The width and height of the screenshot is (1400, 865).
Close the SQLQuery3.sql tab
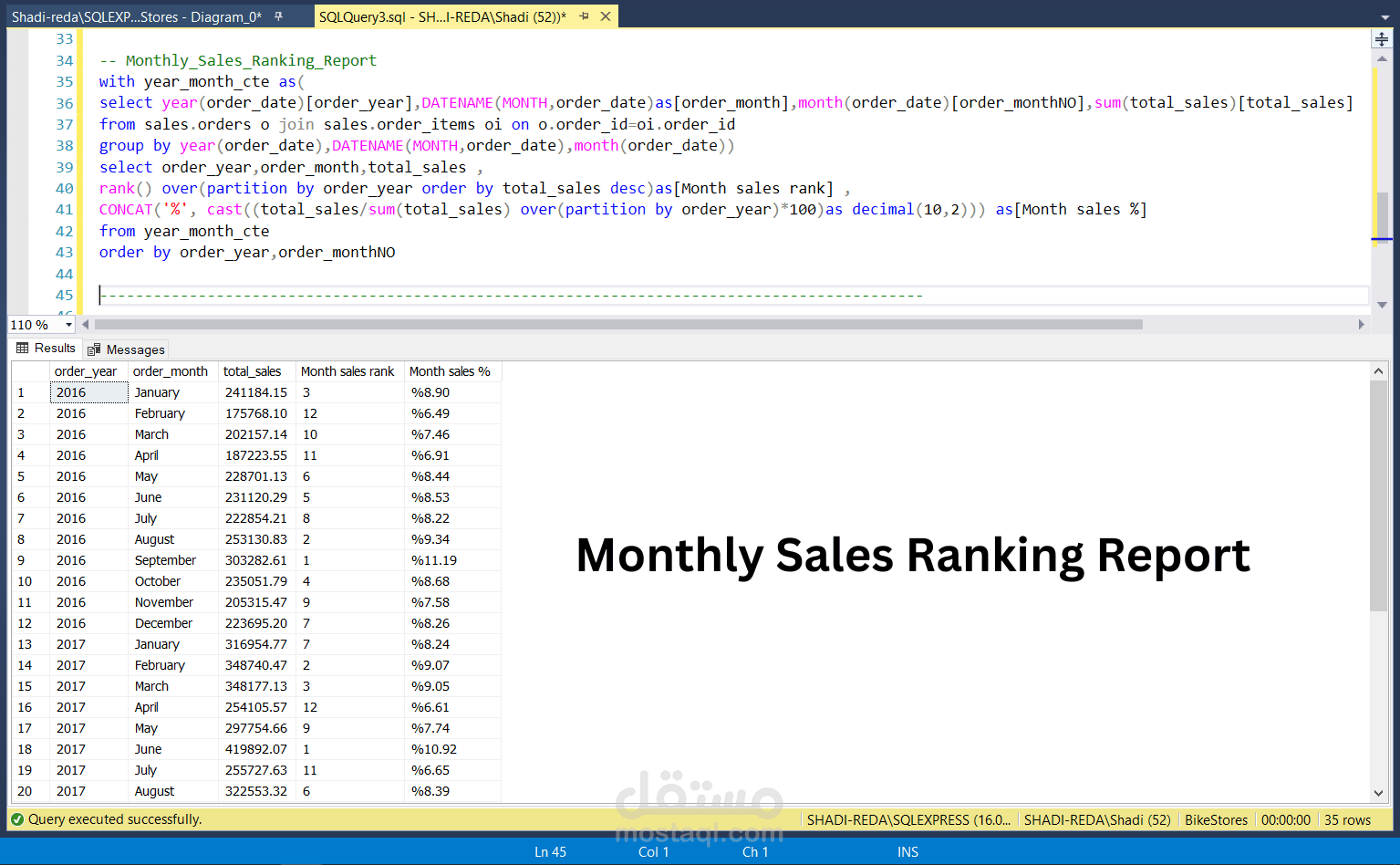pos(606,16)
